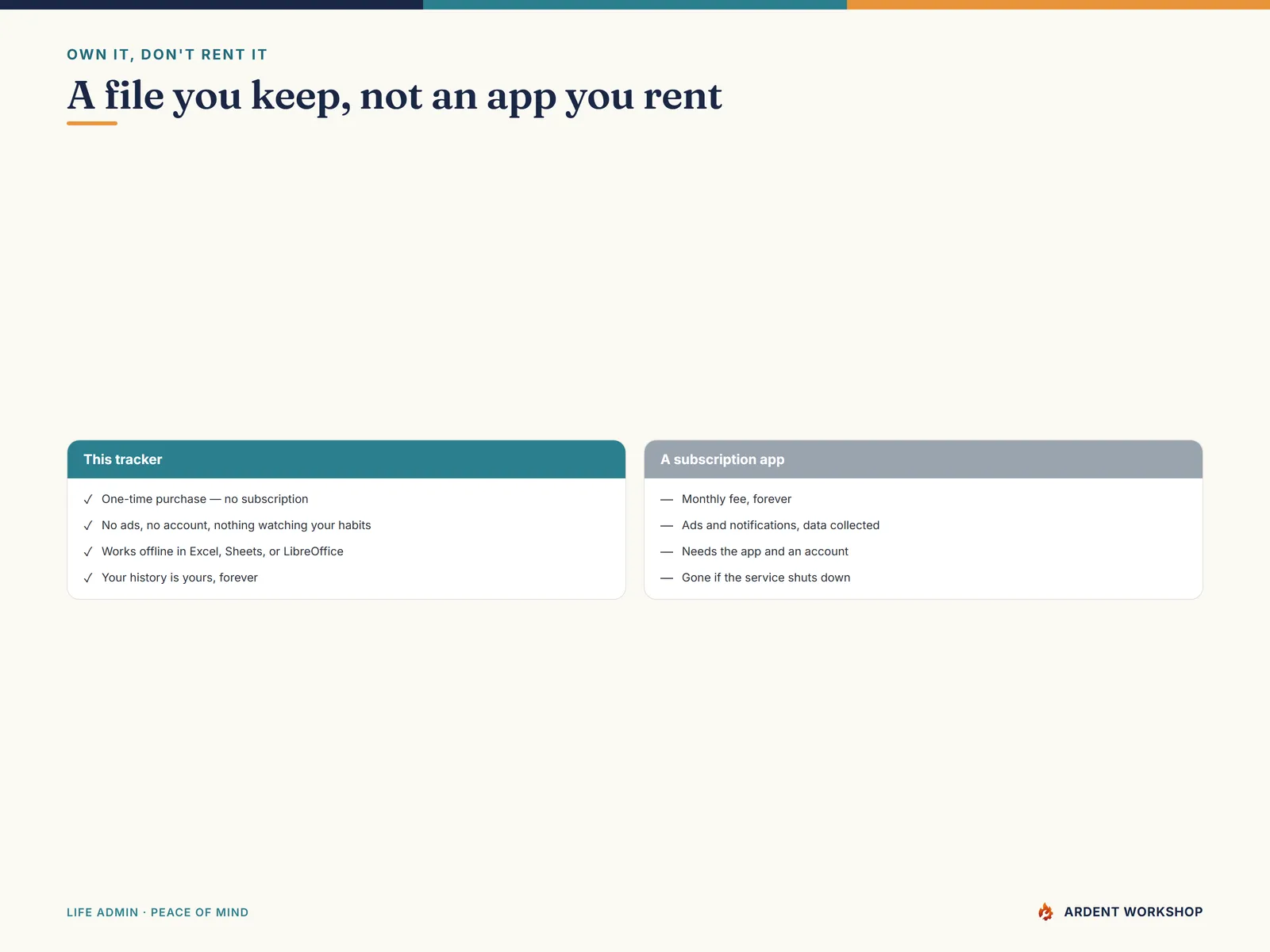Click 'Needs the app and an account' line
This screenshot has height=952, width=1270.
pos(765,551)
